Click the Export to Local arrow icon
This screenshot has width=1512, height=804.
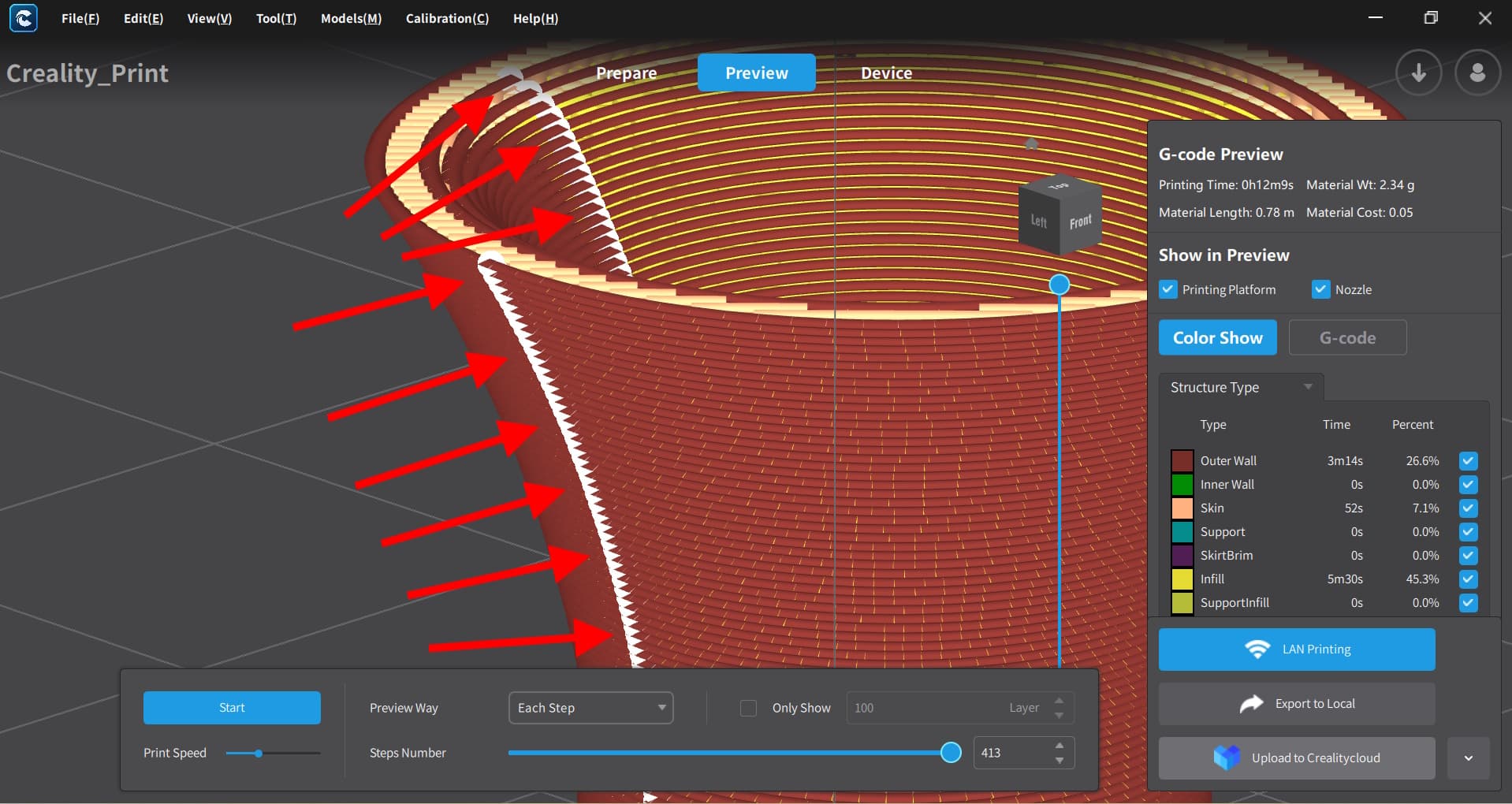(1251, 704)
